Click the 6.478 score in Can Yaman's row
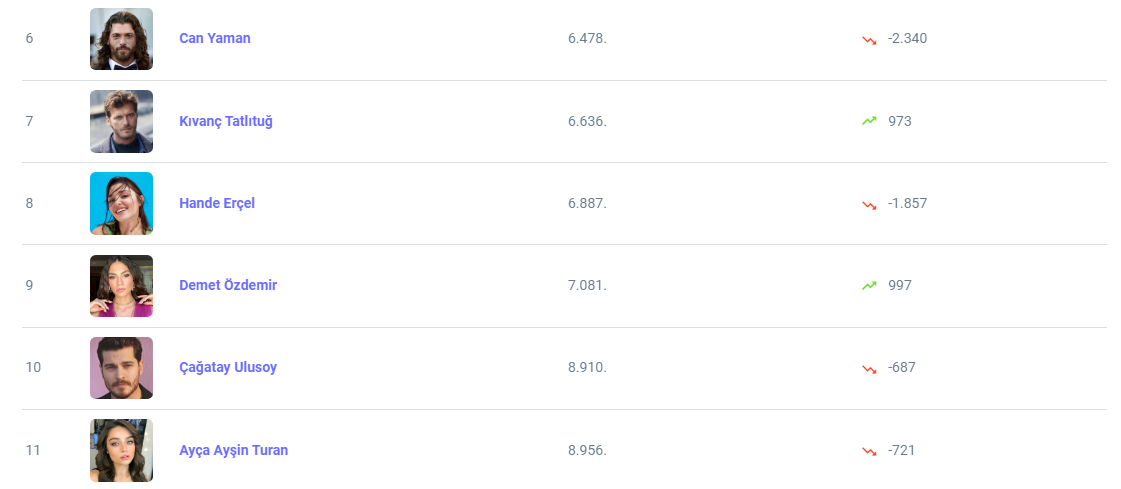1121x489 pixels. point(587,38)
